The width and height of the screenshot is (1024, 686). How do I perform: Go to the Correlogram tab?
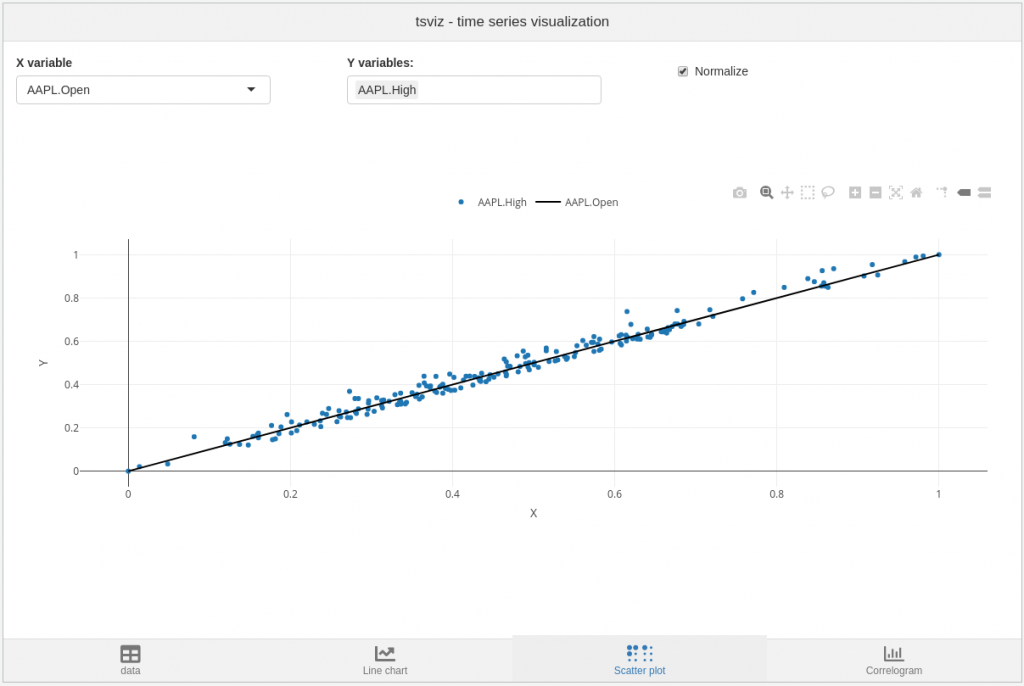894,660
